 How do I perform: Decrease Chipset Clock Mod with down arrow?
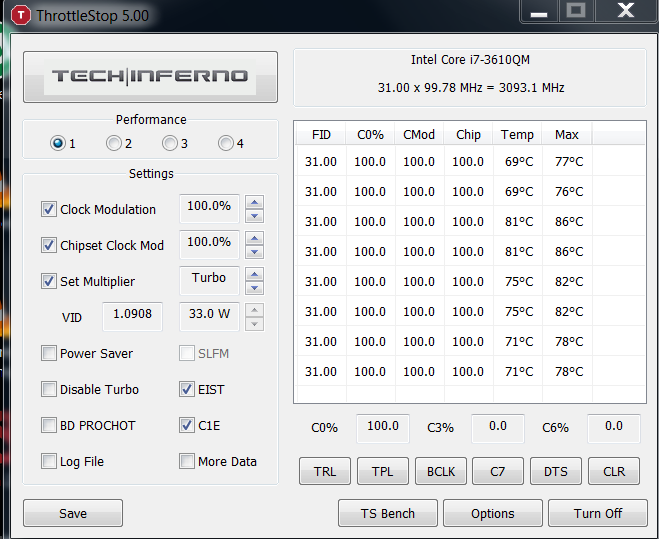point(254,252)
